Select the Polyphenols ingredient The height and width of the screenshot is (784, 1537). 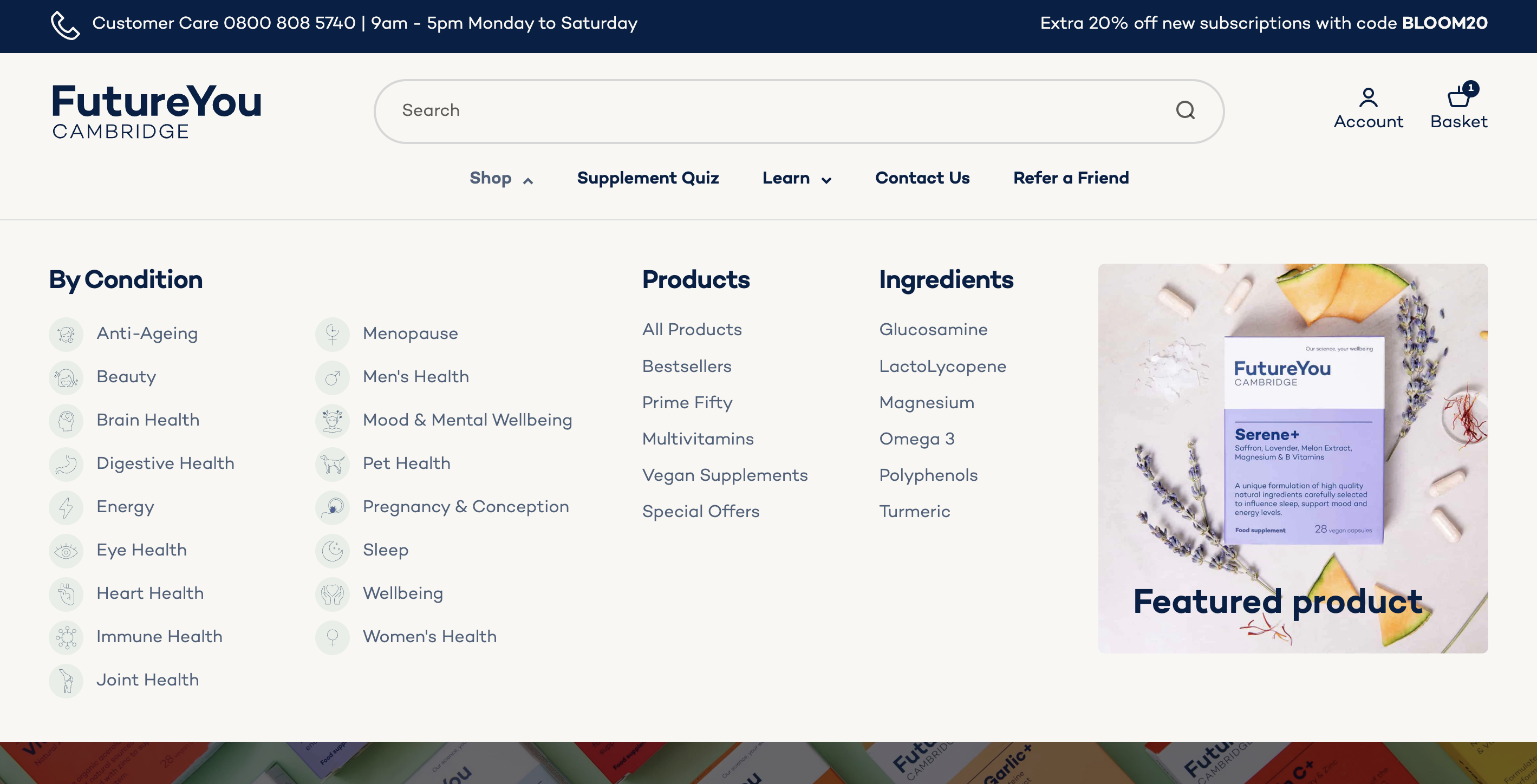[x=928, y=475]
